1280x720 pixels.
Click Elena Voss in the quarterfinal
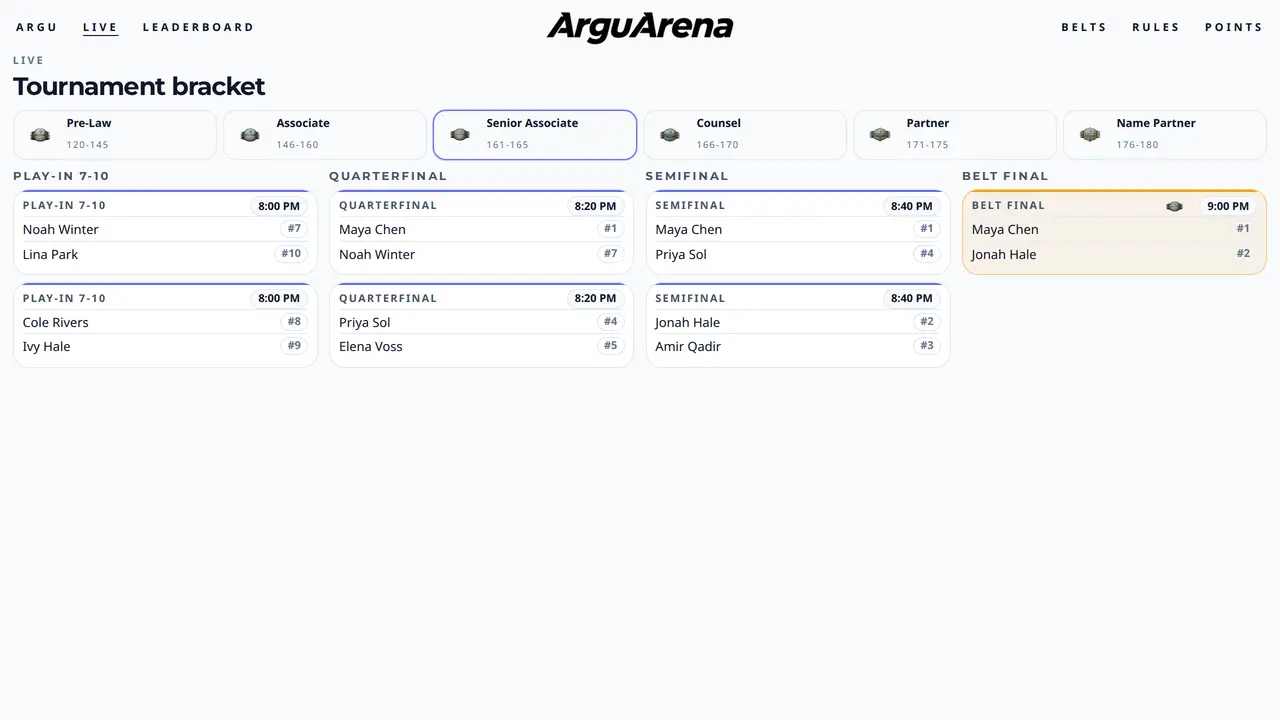(371, 347)
